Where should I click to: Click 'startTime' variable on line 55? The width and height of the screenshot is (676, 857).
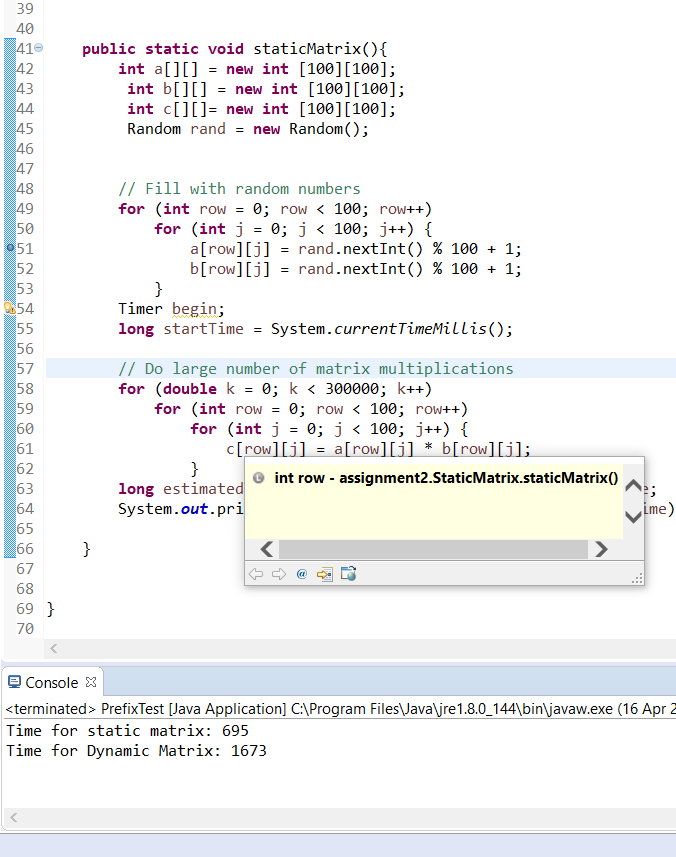point(203,328)
